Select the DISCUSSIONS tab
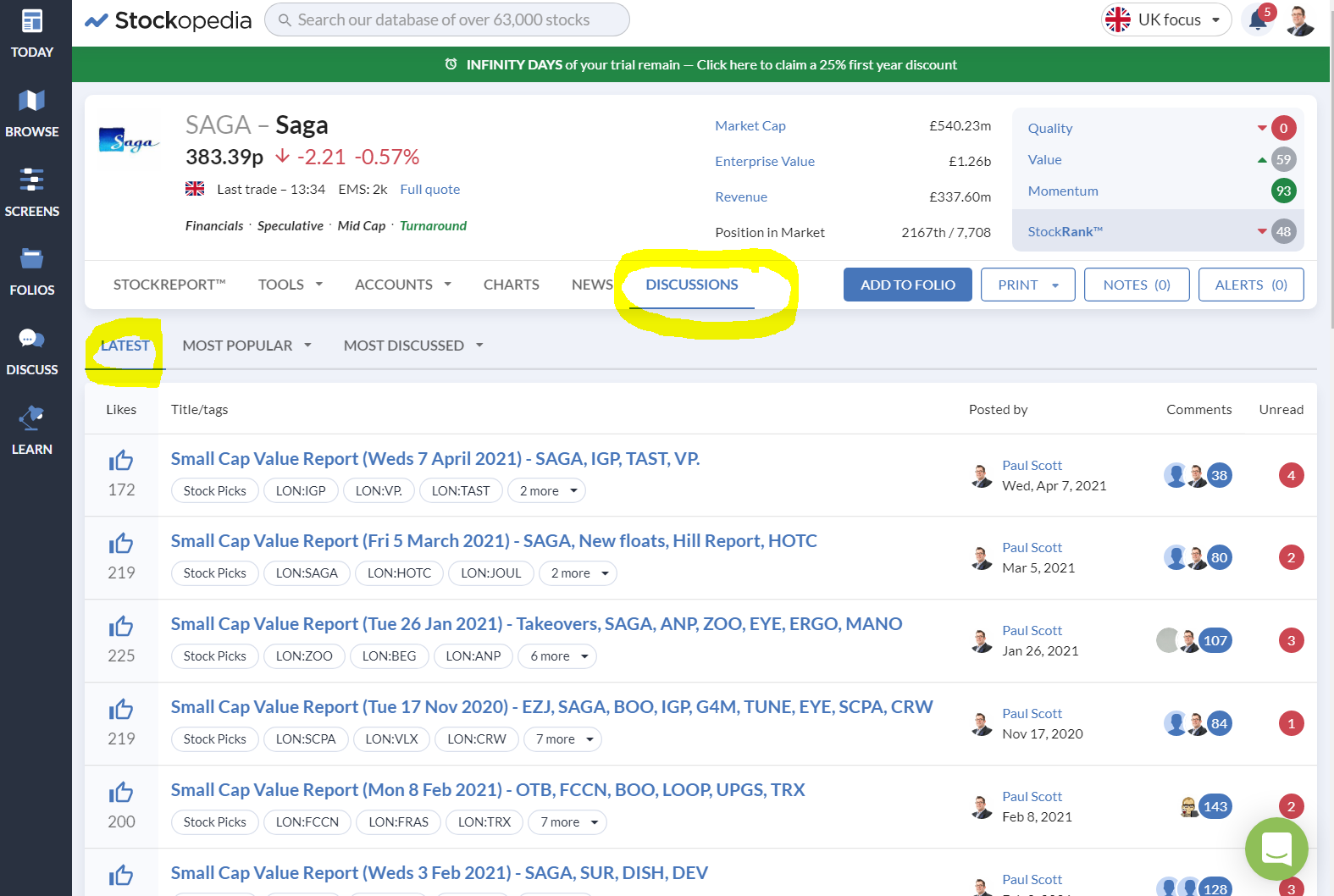The image size is (1334, 896). pyautogui.click(x=692, y=285)
